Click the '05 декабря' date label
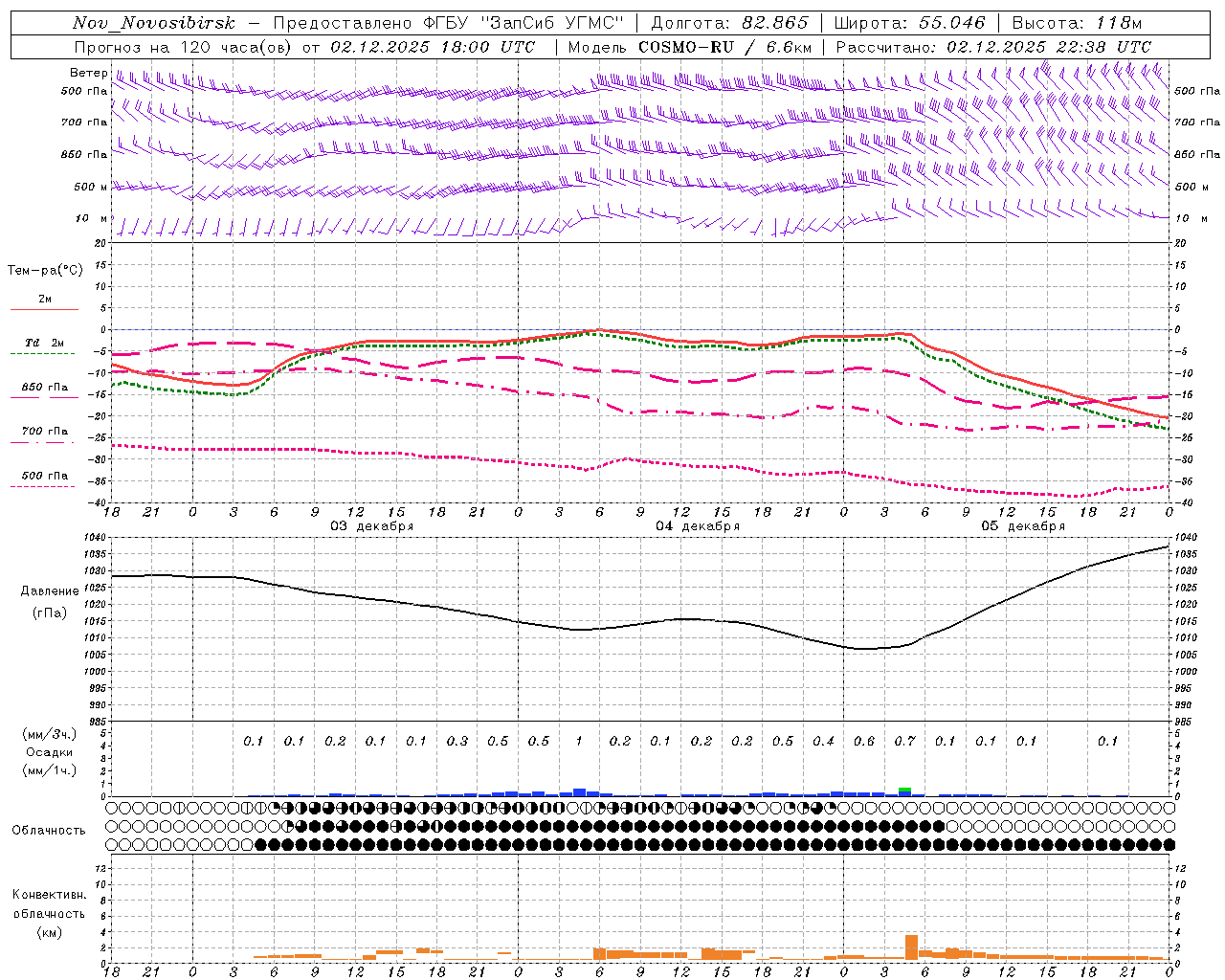Screen dimensions: 1225x980 click(1023, 526)
